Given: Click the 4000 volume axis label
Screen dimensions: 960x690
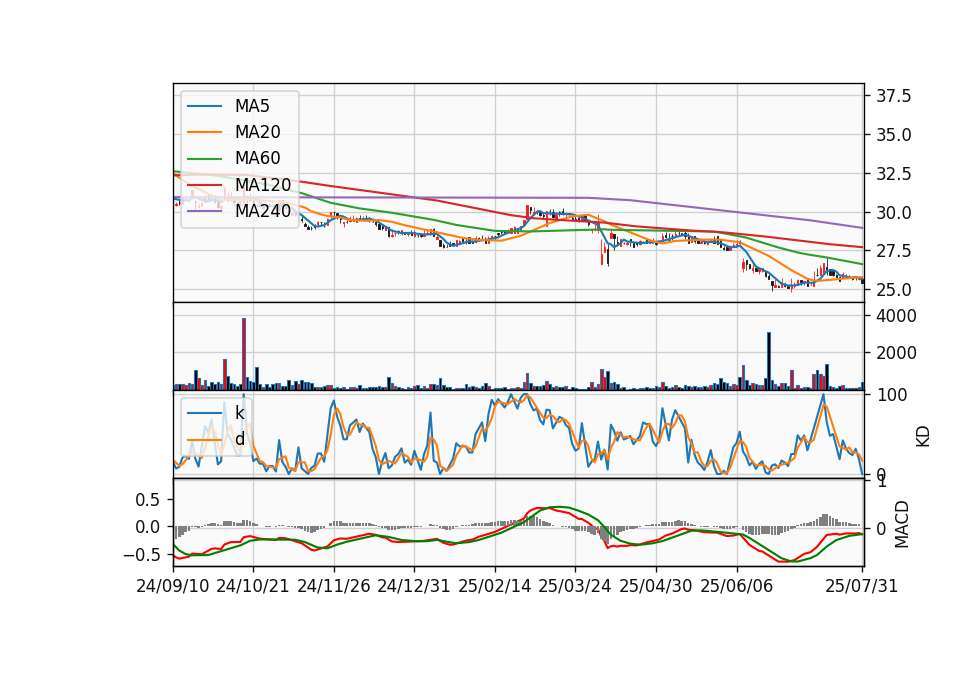Looking at the screenshot, I should 896,316.
